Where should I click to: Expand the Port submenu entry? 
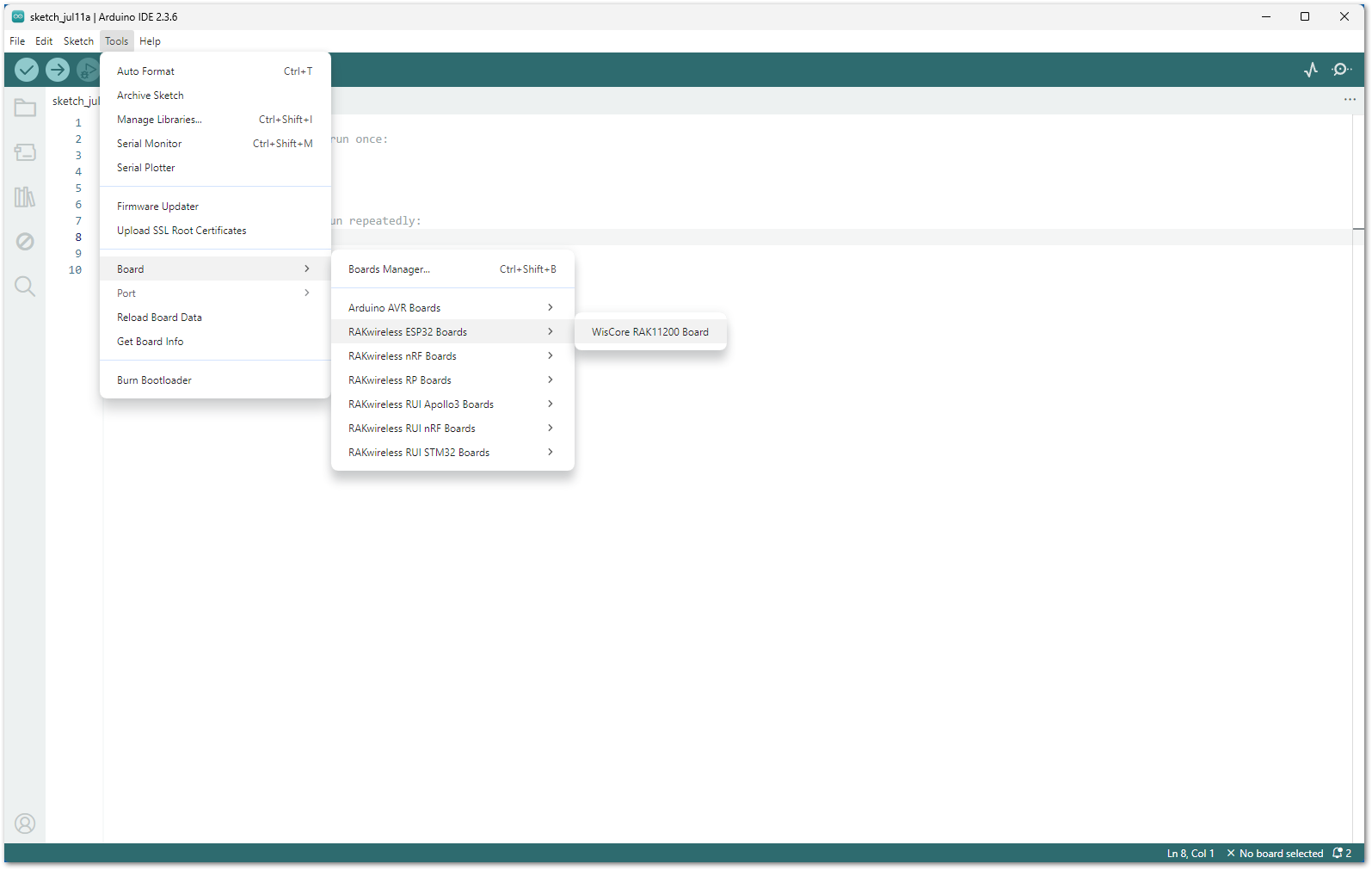pyautogui.click(x=215, y=293)
